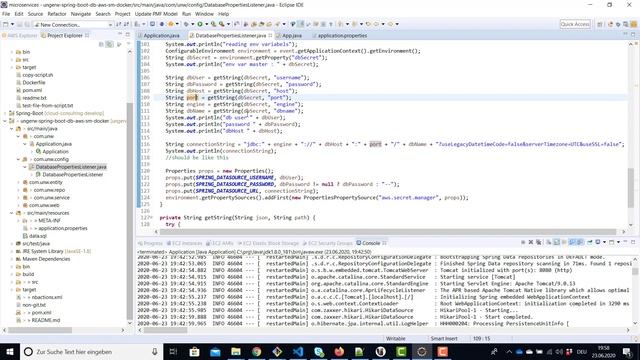Open Windows Start menu
Image resolution: width=640 pixels, height=360 pixels.
coord(10,351)
